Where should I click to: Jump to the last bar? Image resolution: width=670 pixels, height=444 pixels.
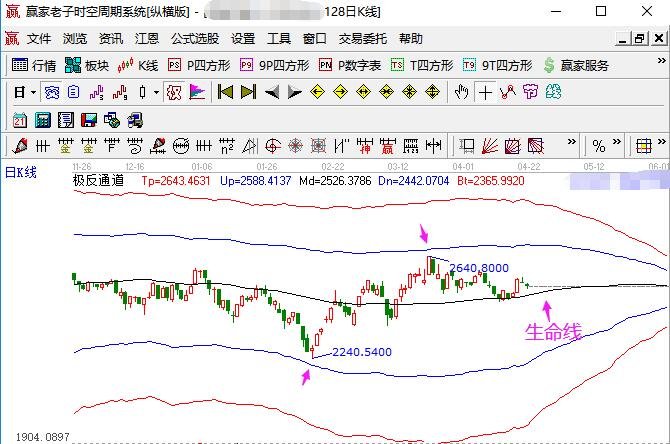(248, 92)
